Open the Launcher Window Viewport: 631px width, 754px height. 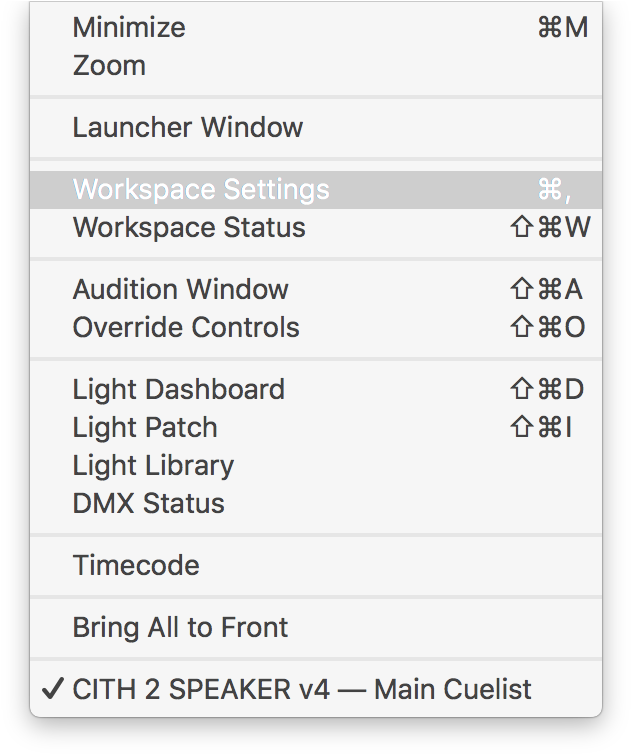(x=187, y=128)
